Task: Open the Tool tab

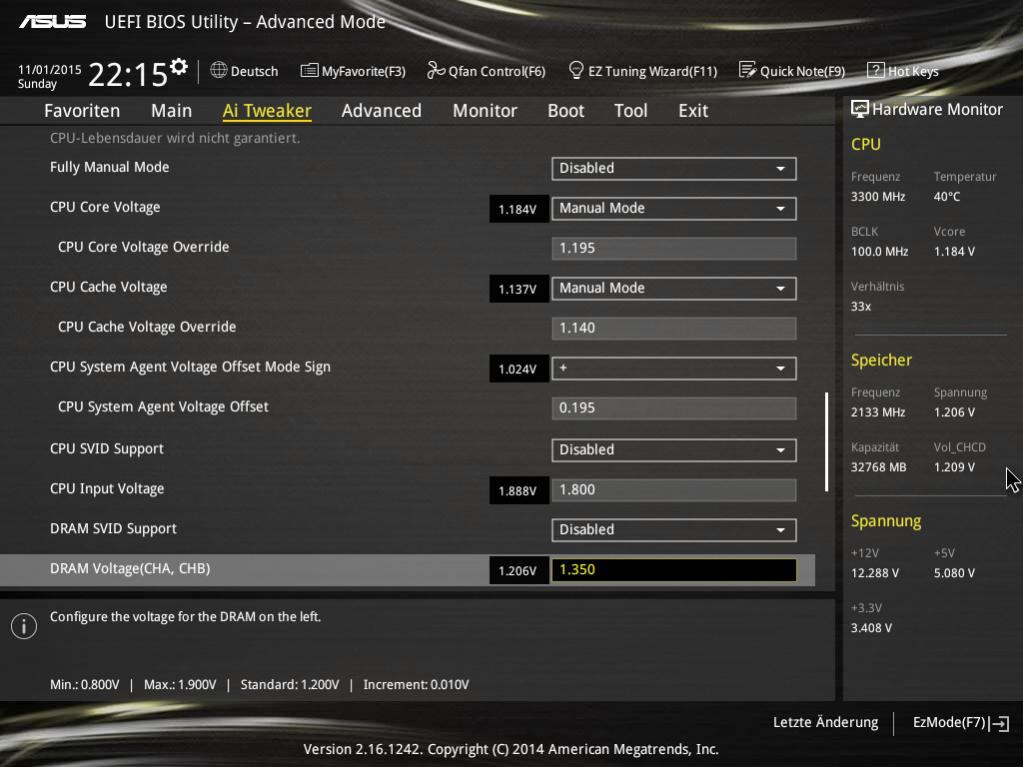Action: click(631, 111)
